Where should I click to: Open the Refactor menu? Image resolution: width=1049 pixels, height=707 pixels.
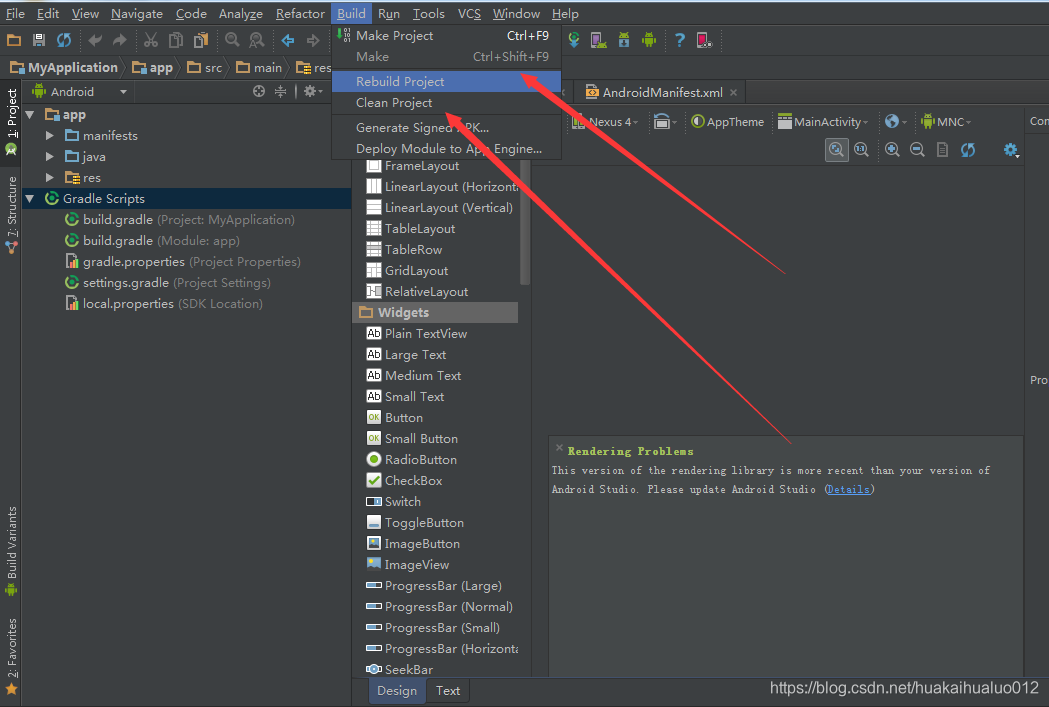click(300, 13)
